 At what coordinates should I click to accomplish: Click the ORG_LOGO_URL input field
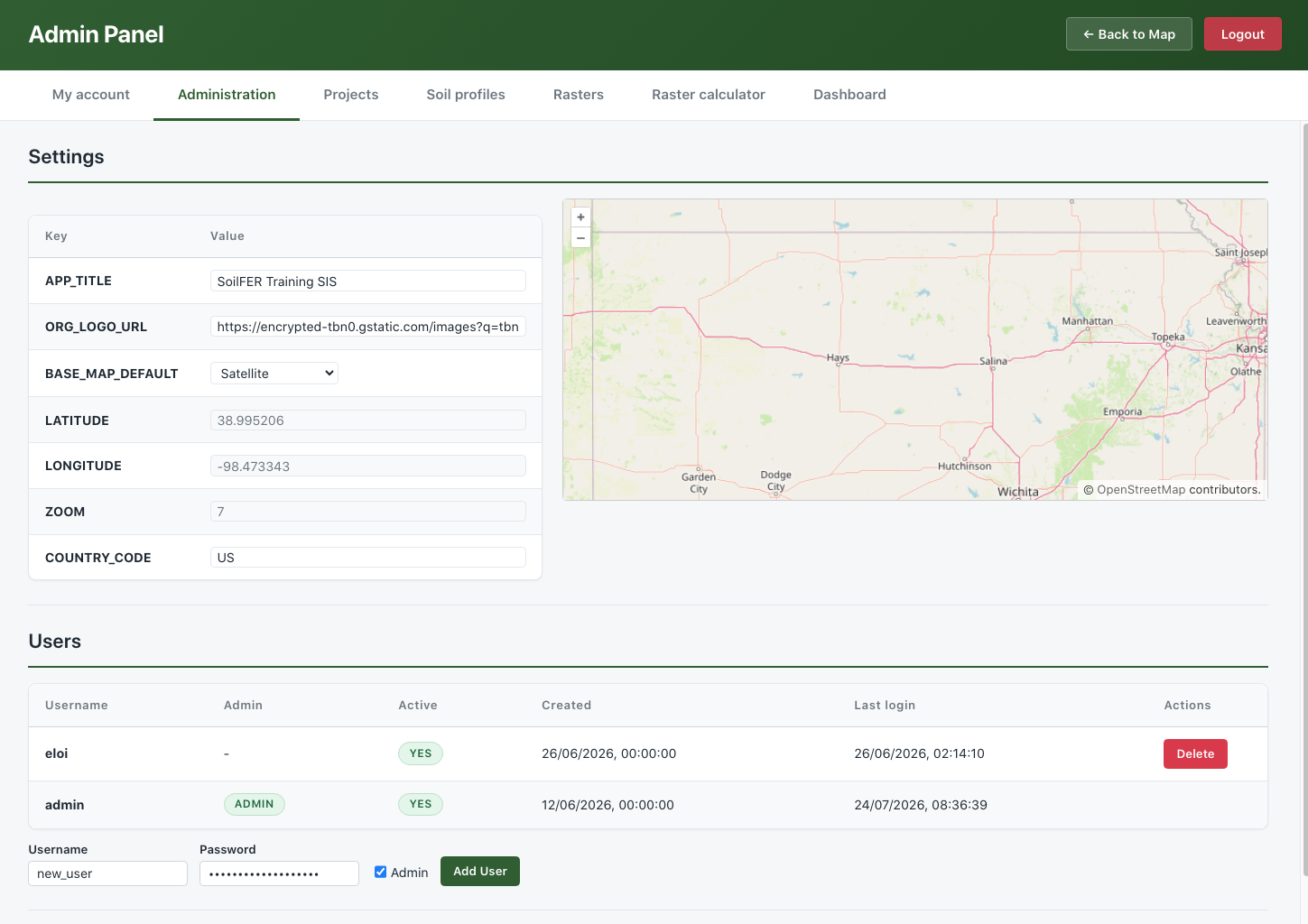point(368,327)
